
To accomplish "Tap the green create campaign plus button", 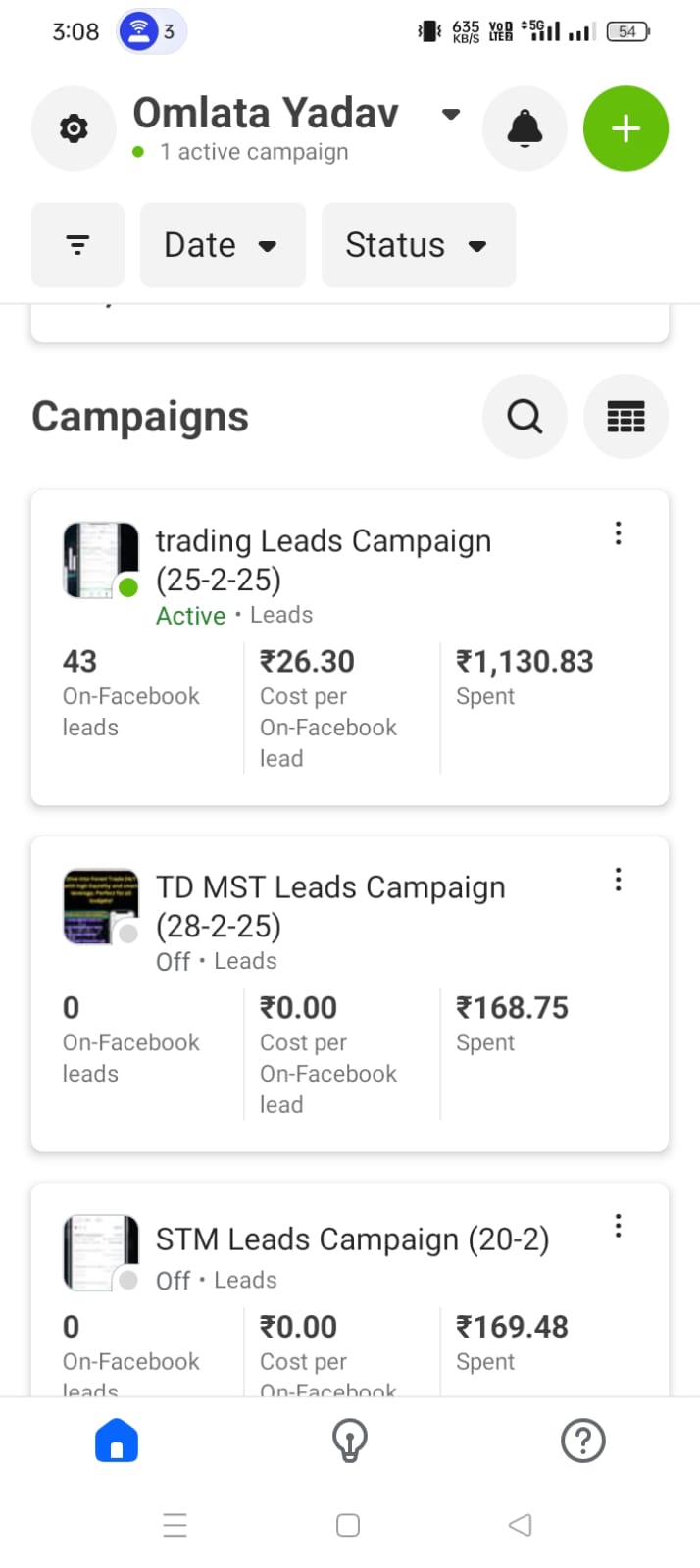I will click(625, 128).
